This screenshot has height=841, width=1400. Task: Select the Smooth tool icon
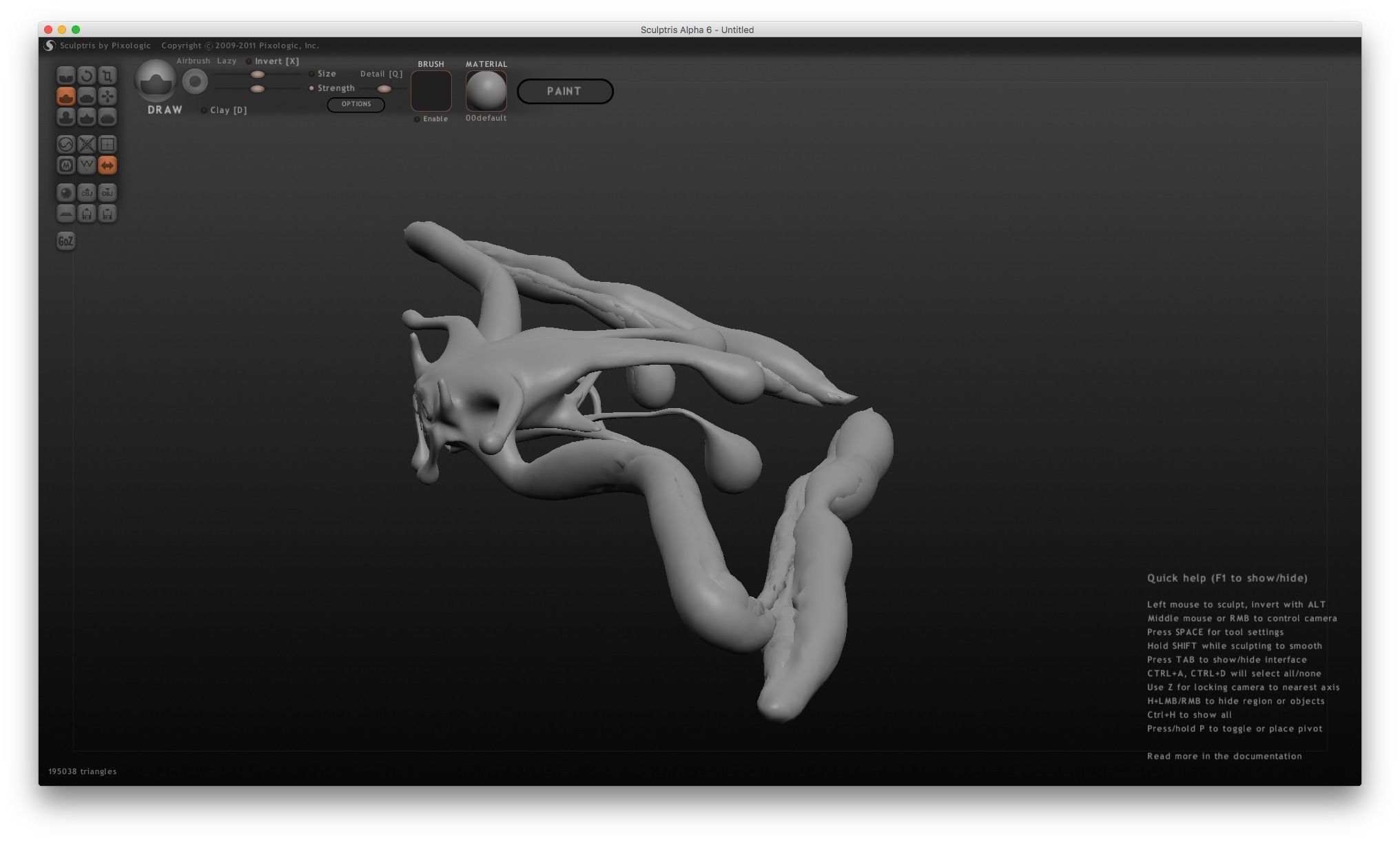click(x=107, y=117)
